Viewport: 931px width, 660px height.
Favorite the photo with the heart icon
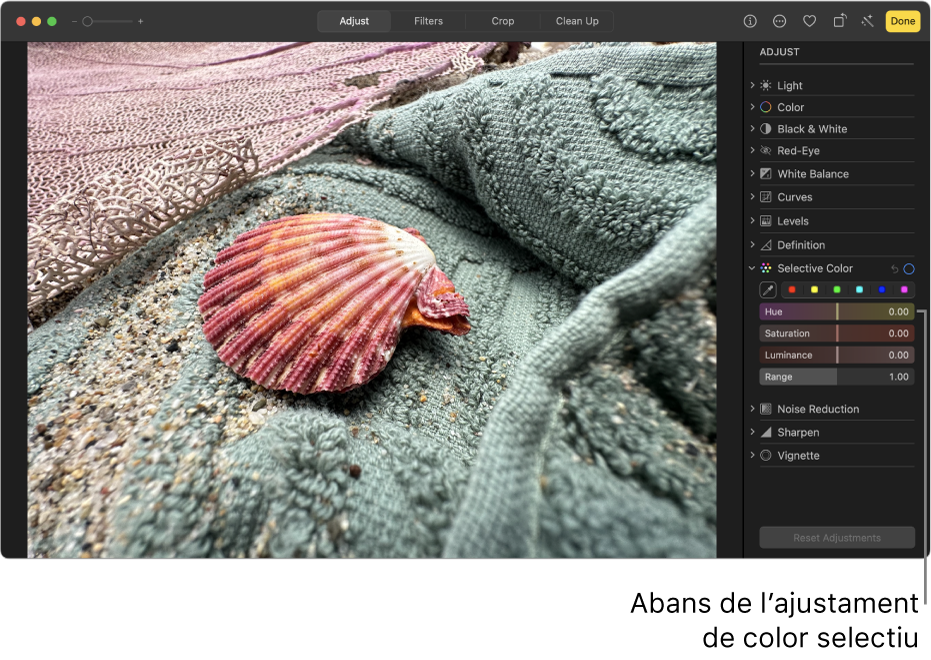809,21
